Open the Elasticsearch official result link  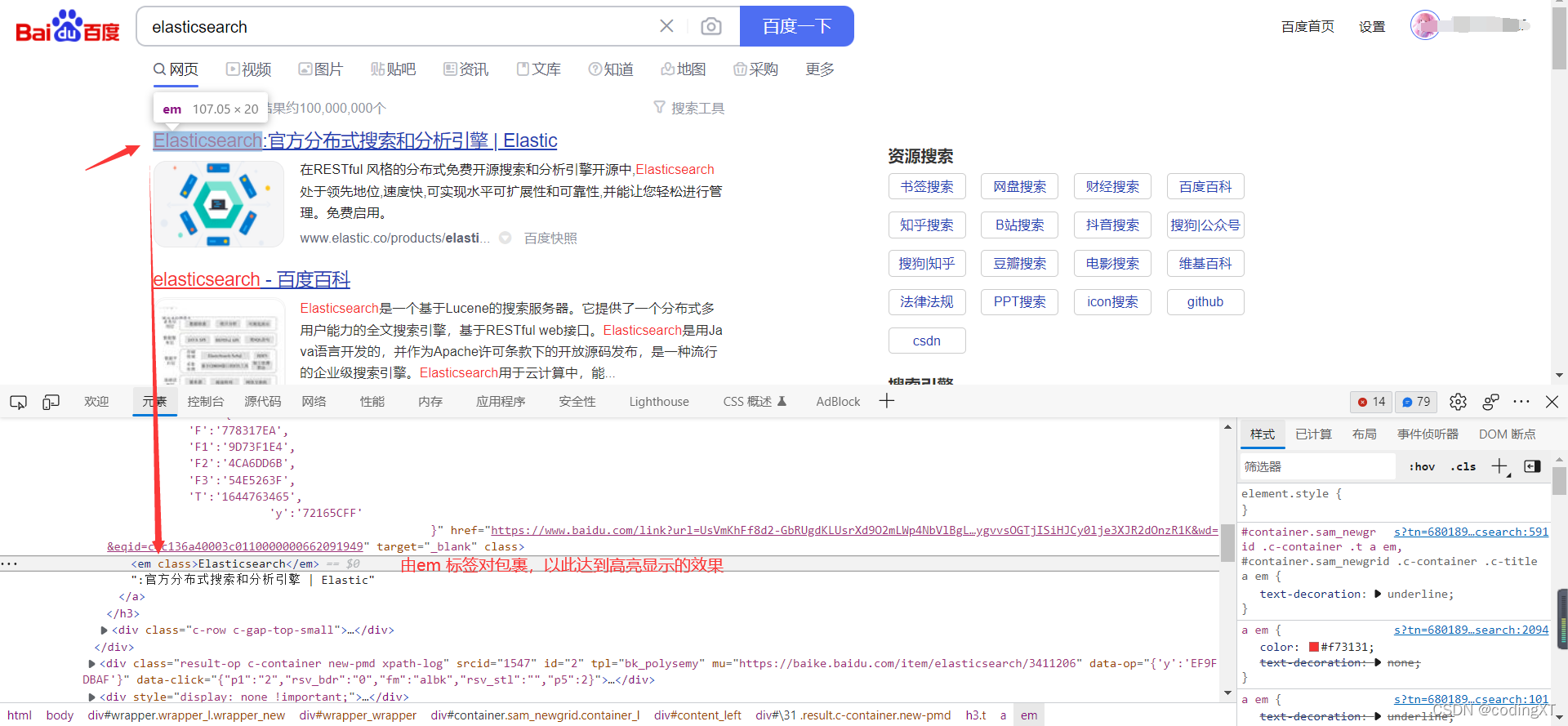(x=355, y=140)
